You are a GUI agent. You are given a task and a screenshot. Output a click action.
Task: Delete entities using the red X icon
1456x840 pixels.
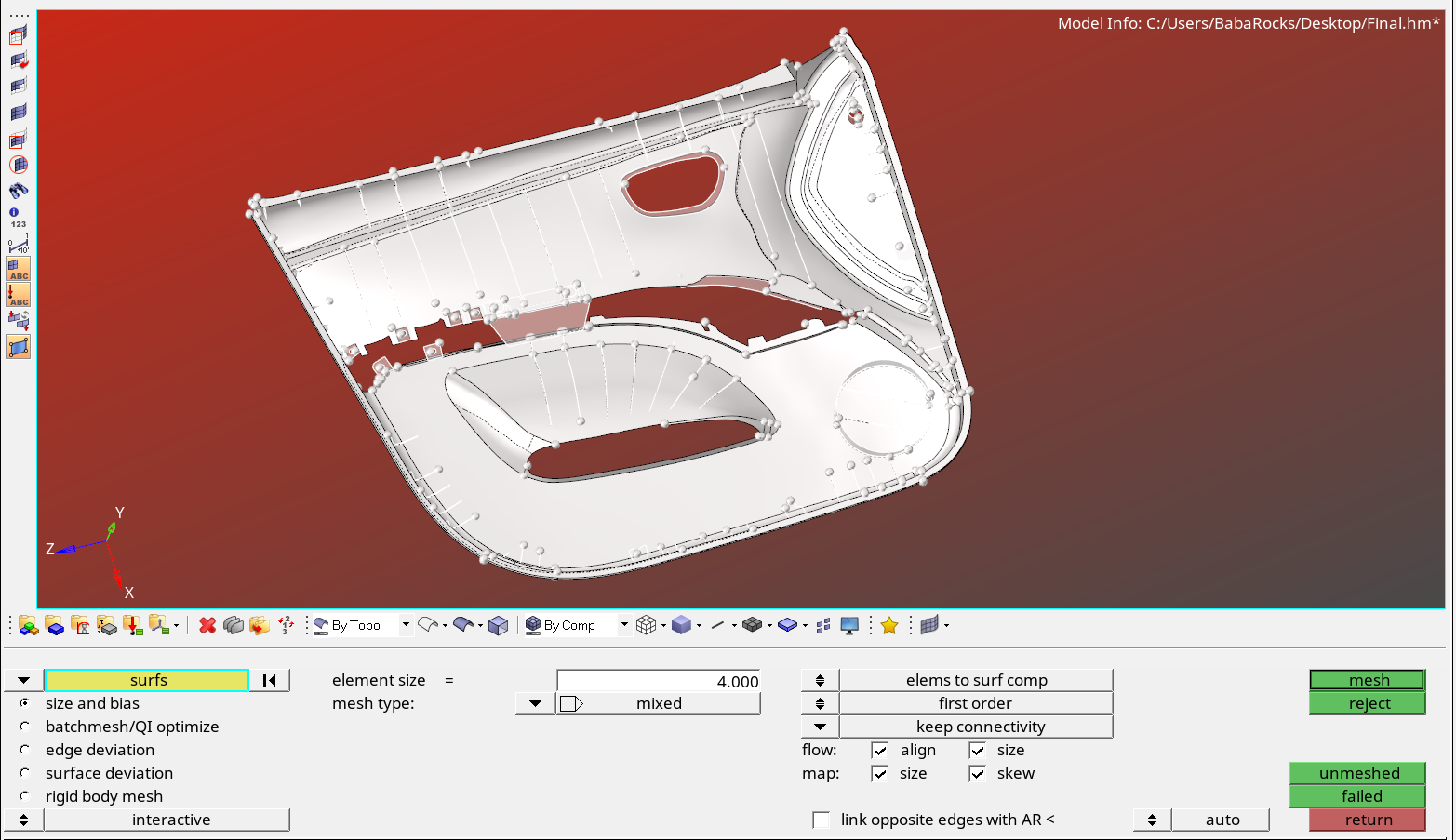[x=207, y=624]
